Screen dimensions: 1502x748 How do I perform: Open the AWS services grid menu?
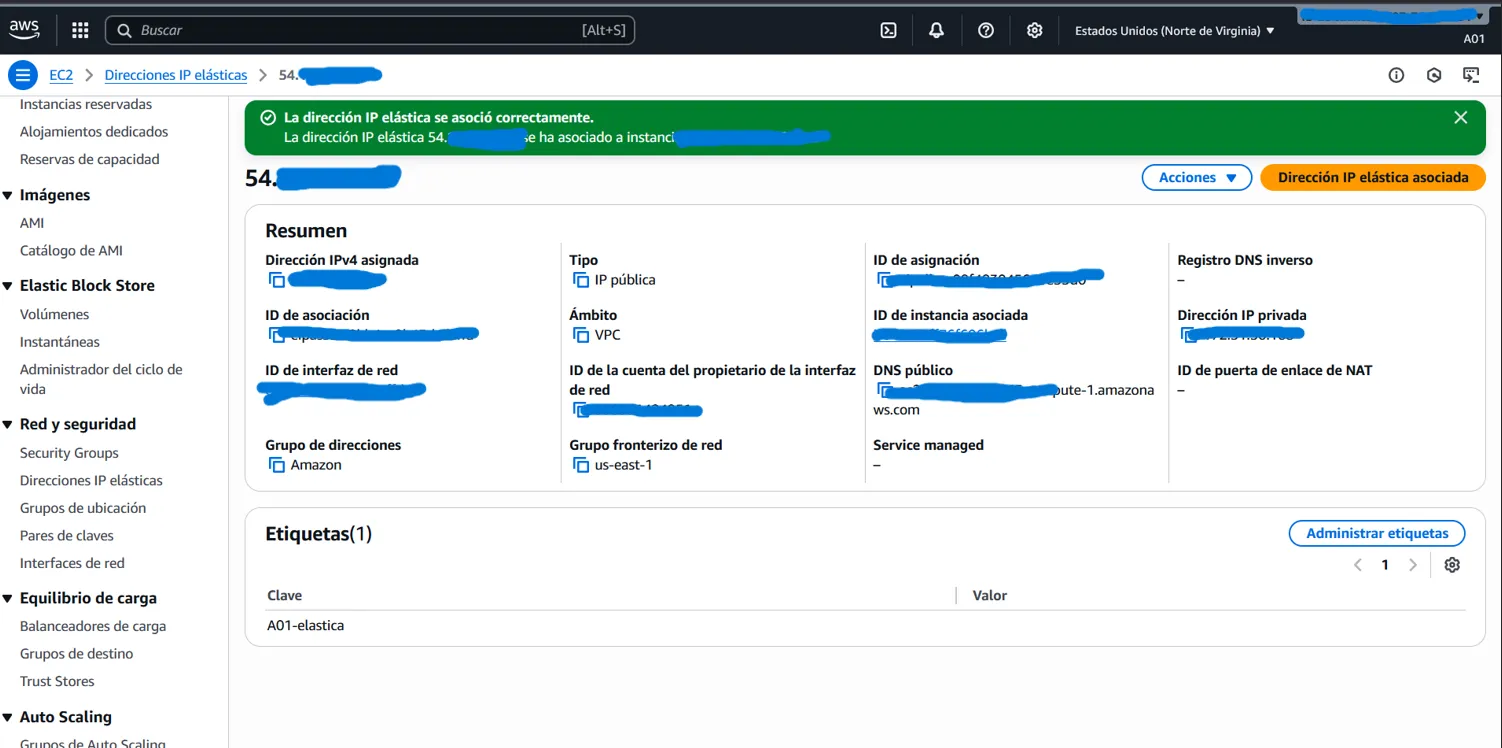(x=81, y=31)
